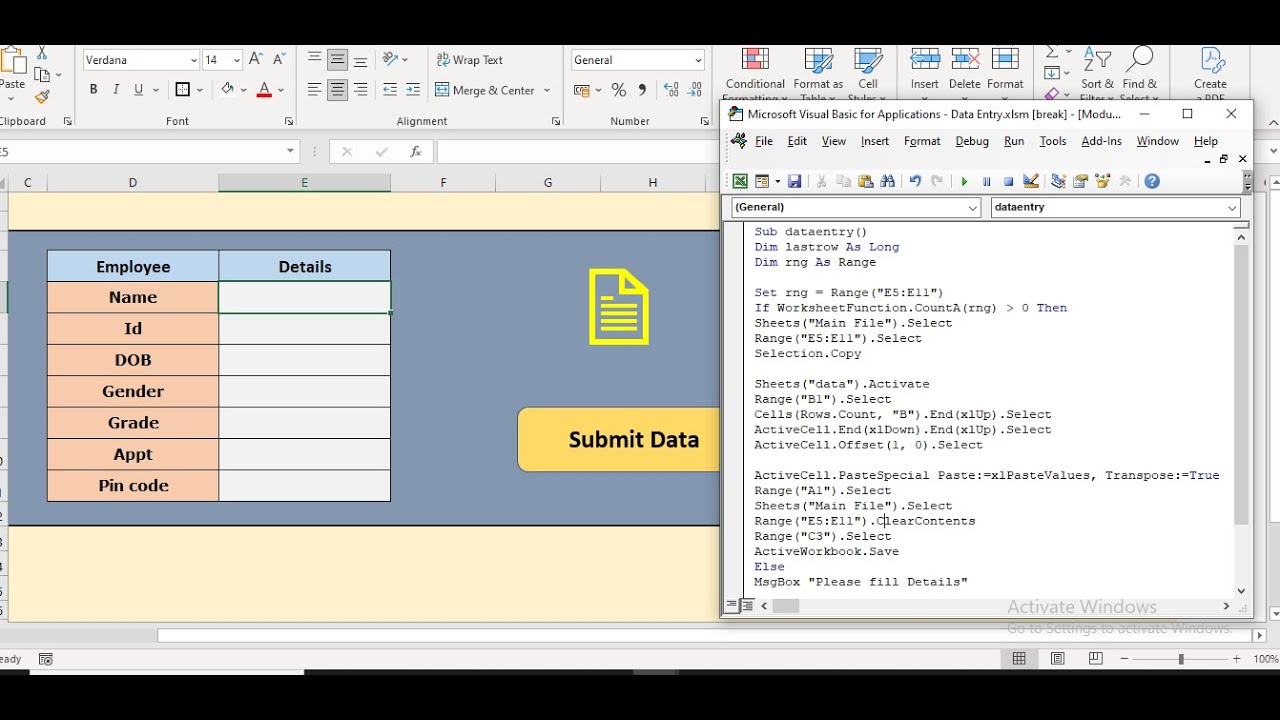Open the font size 14 dropdown
Viewport: 1280px width, 720px height.
pyautogui.click(x=236, y=61)
